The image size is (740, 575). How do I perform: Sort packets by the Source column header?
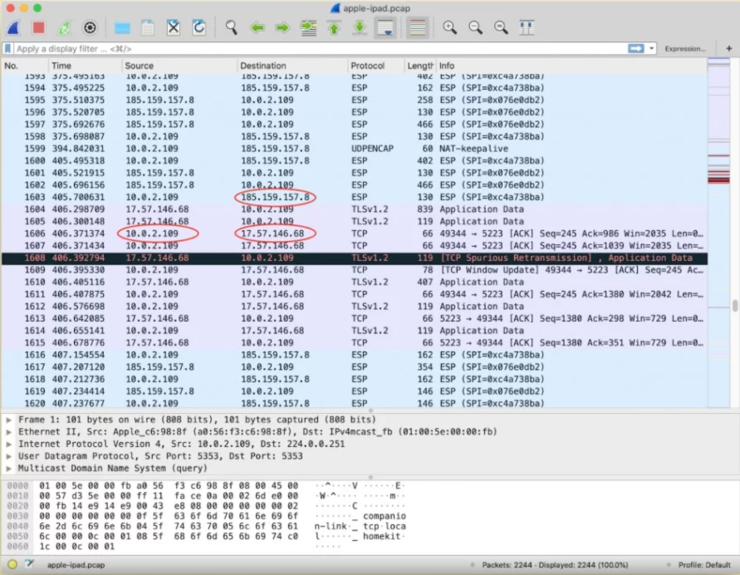pyautogui.click(x=140, y=66)
